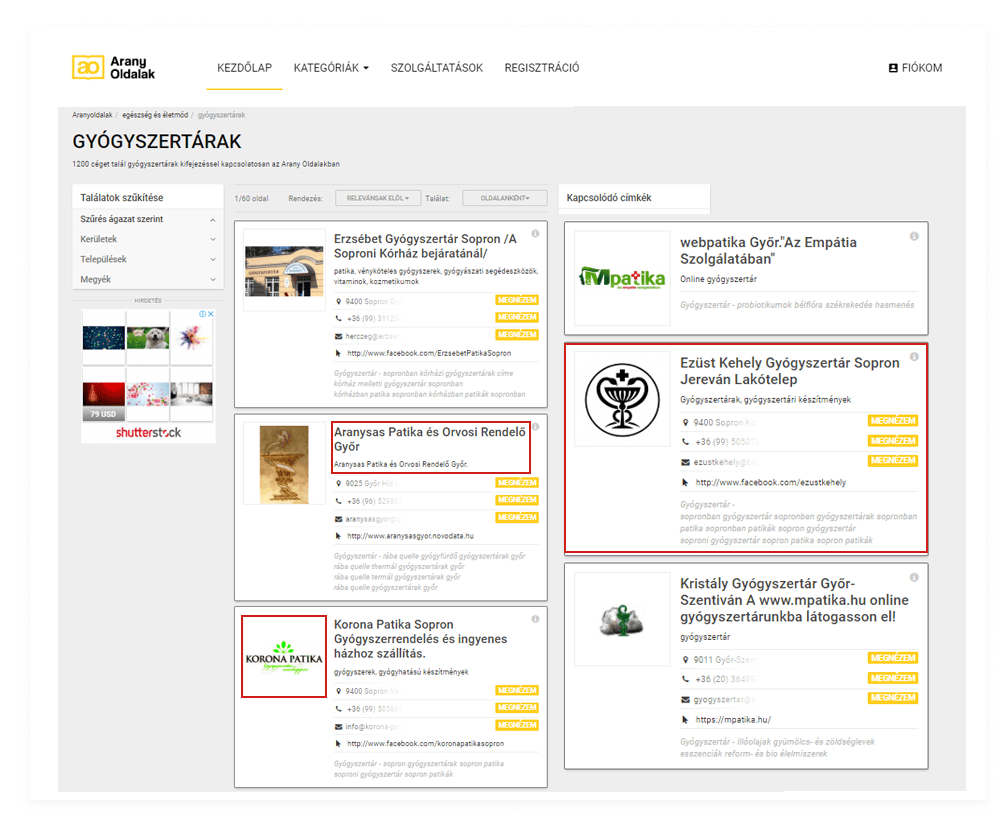The image size is (1007, 831).
Task: Open Ezüst Kehely Gyógyszertár Sopron title
Action: tap(790, 371)
